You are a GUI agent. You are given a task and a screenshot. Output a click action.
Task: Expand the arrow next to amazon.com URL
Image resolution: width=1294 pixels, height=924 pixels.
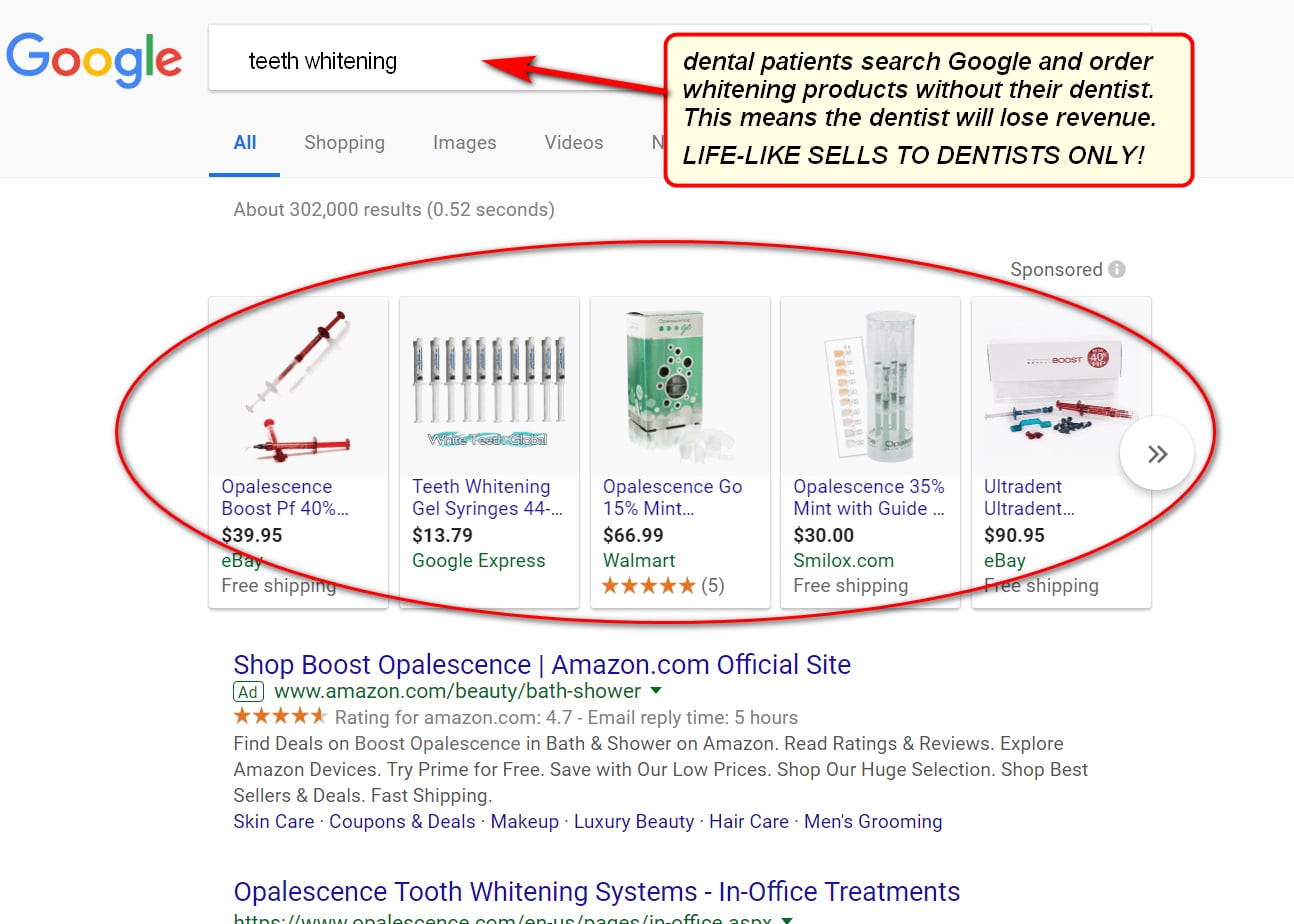[656, 692]
